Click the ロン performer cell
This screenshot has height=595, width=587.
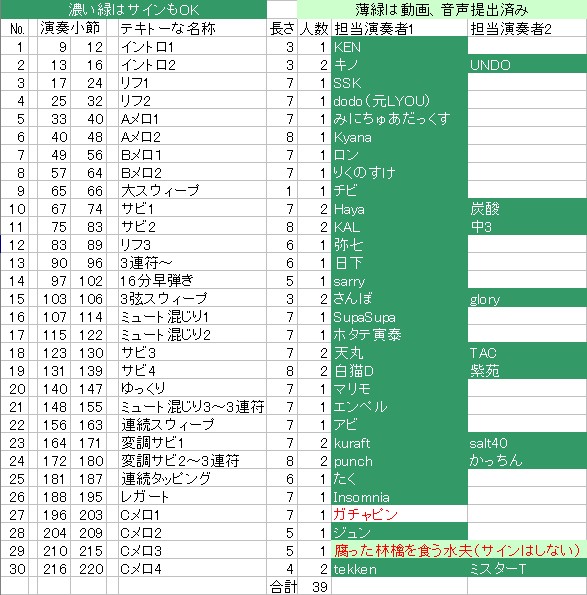click(399, 154)
